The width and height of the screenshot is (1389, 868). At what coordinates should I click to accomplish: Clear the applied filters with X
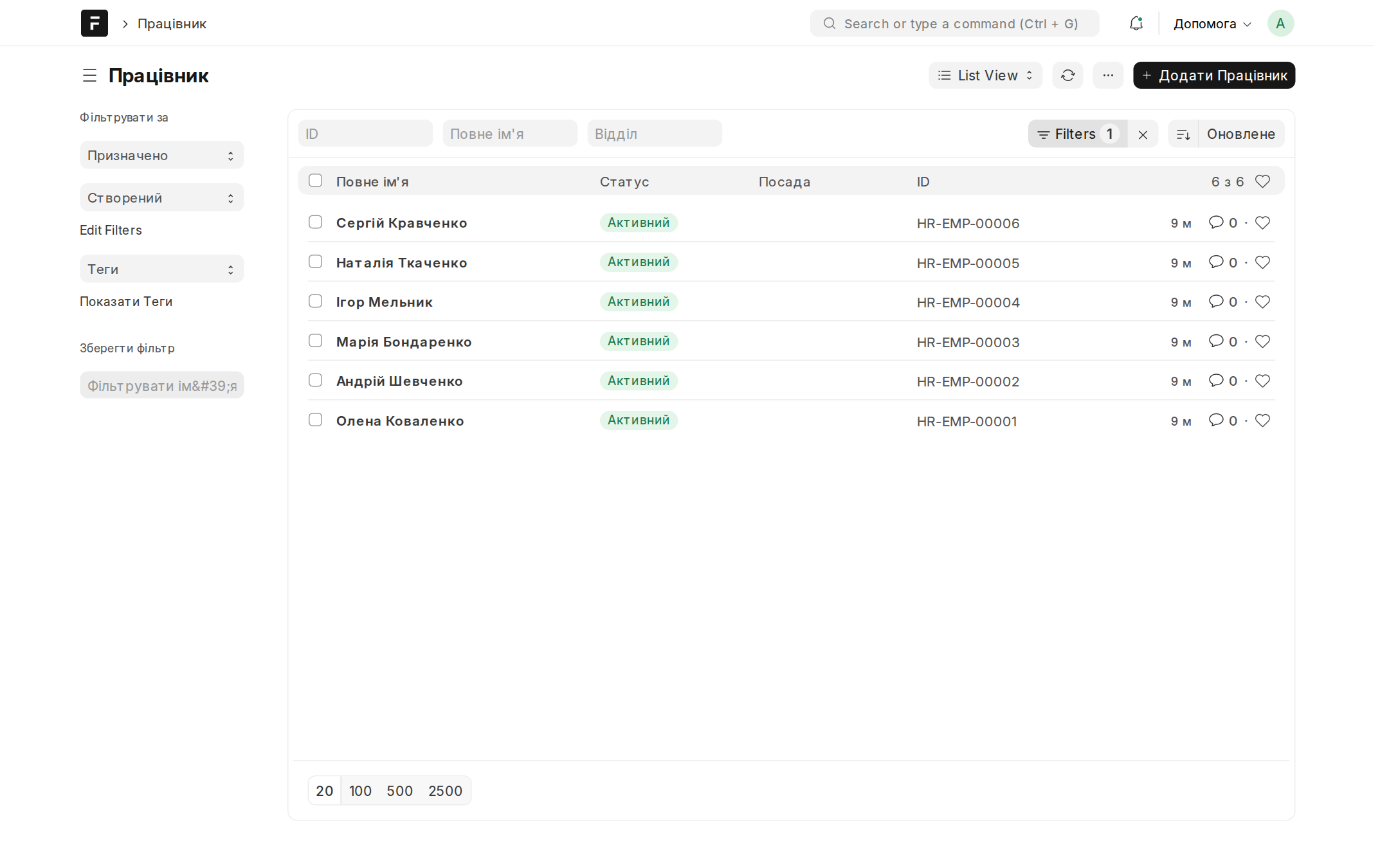[1143, 134]
